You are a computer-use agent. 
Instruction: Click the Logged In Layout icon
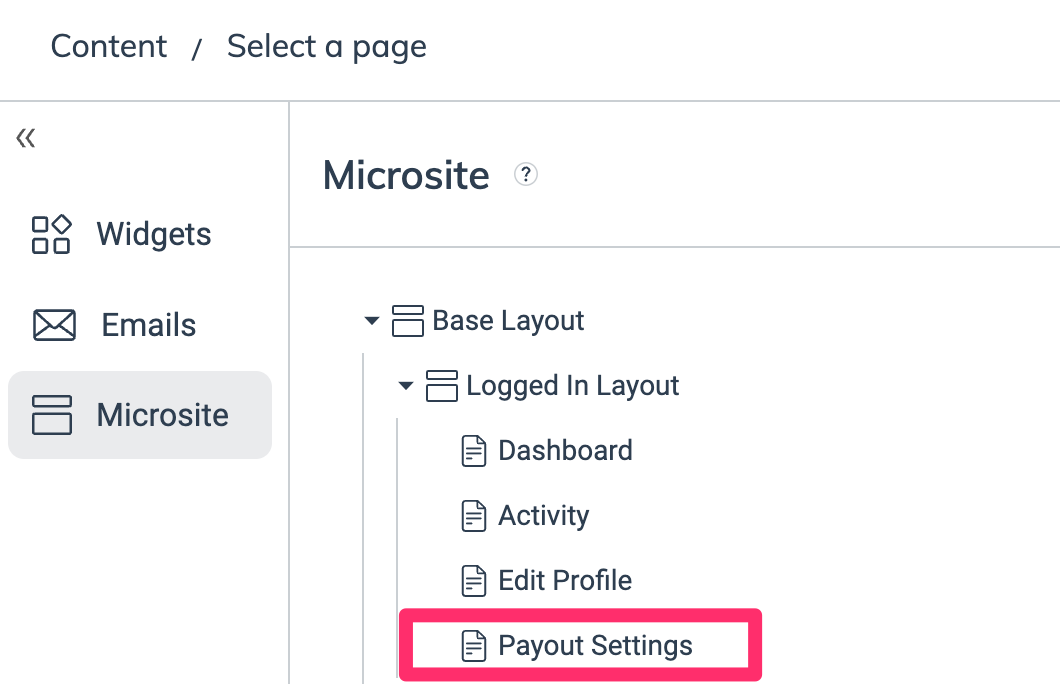click(442, 386)
